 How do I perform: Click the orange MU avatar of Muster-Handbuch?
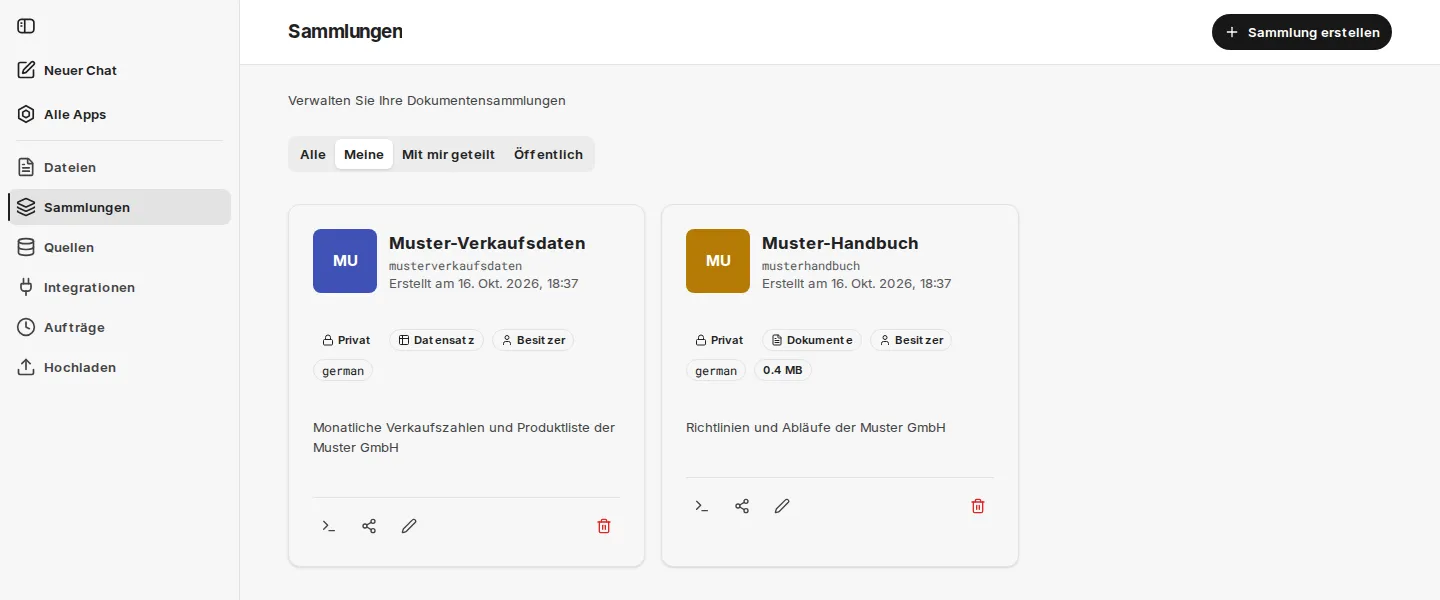(718, 261)
